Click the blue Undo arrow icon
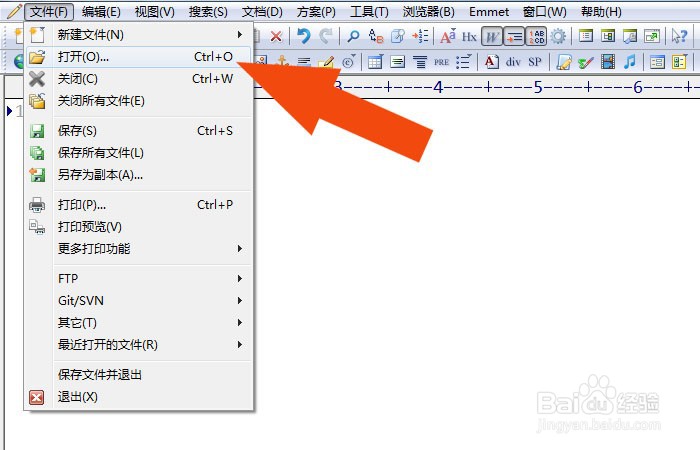This screenshot has height=450, width=700. [304, 36]
